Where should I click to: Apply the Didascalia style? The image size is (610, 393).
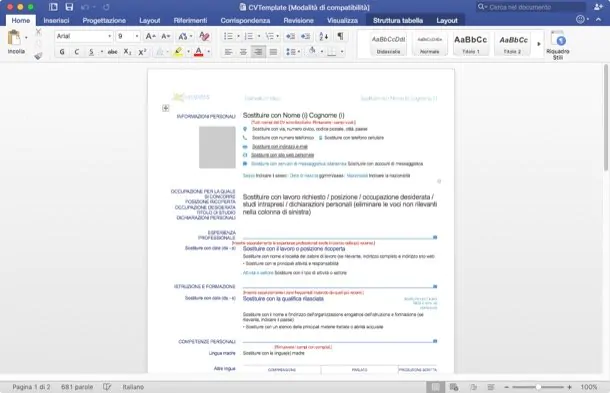pos(389,44)
